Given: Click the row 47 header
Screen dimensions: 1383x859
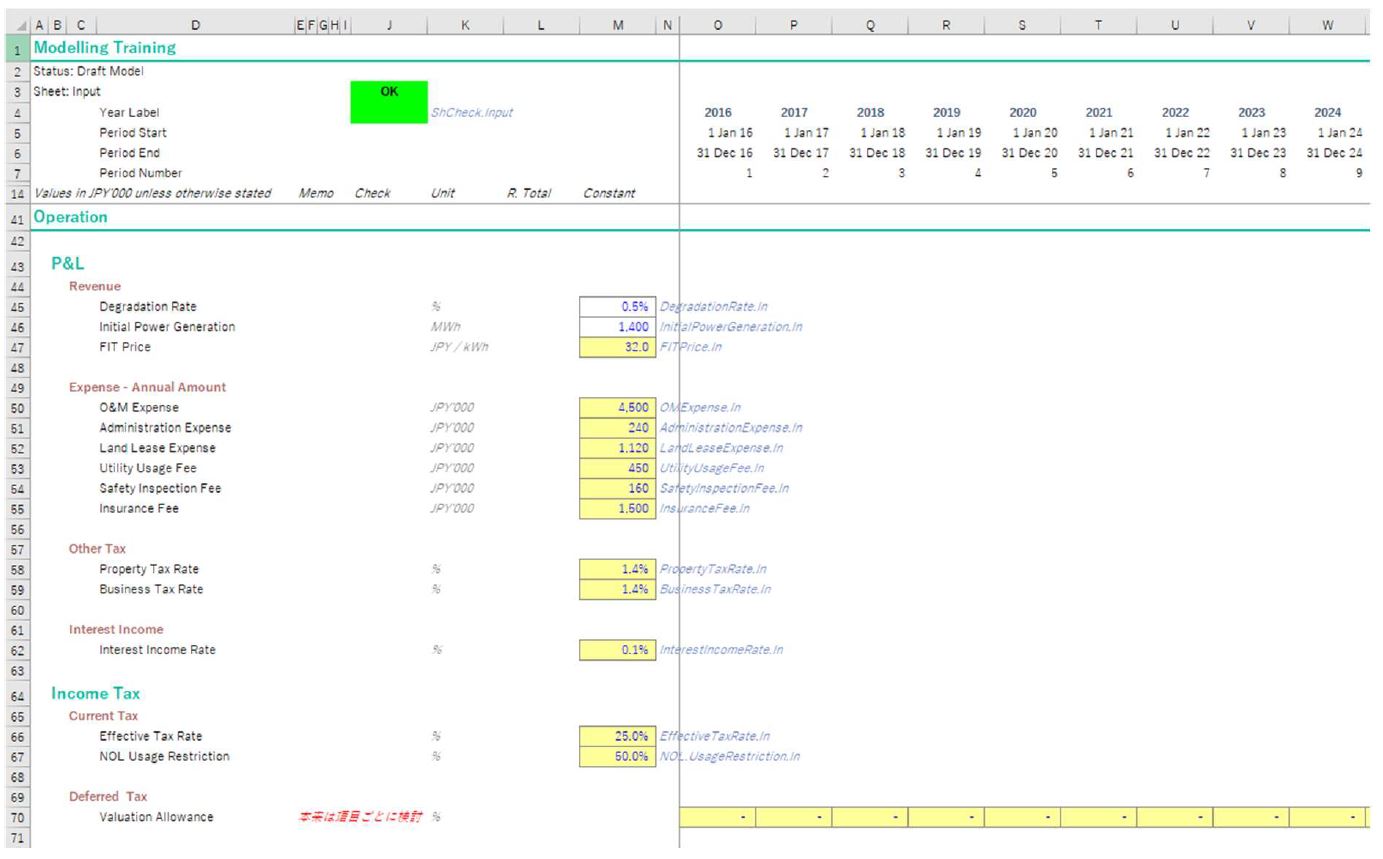Looking at the screenshot, I should click(x=16, y=347).
